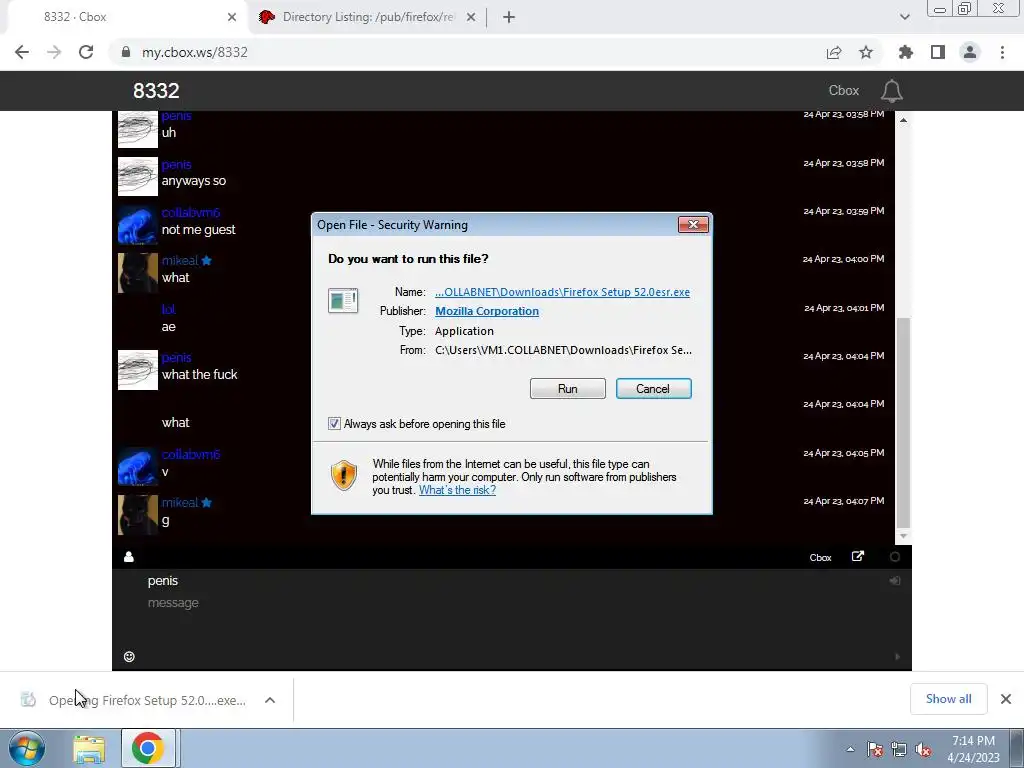Expand the tab search dropdown arrow
The image size is (1024, 768).
[904, 17]
